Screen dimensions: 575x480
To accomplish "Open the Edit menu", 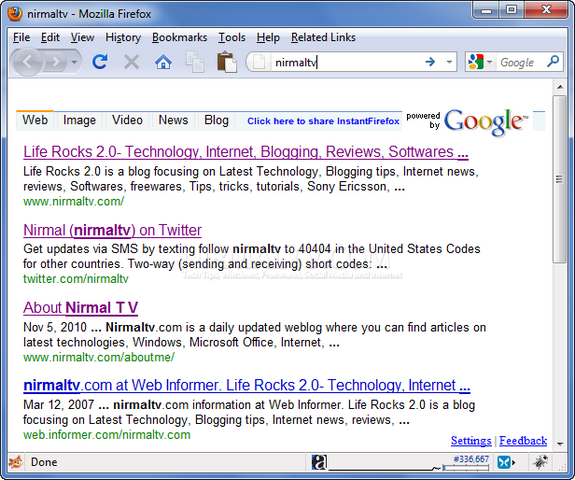I will coord(50,37).
